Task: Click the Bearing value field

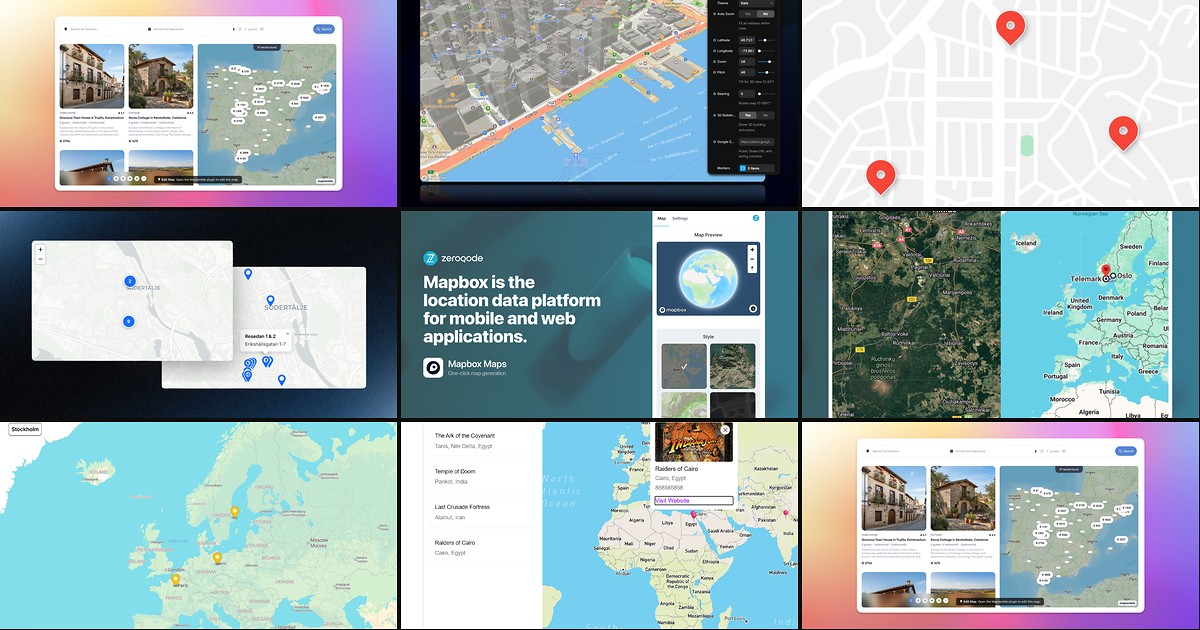Action: (x=747, y=93)
